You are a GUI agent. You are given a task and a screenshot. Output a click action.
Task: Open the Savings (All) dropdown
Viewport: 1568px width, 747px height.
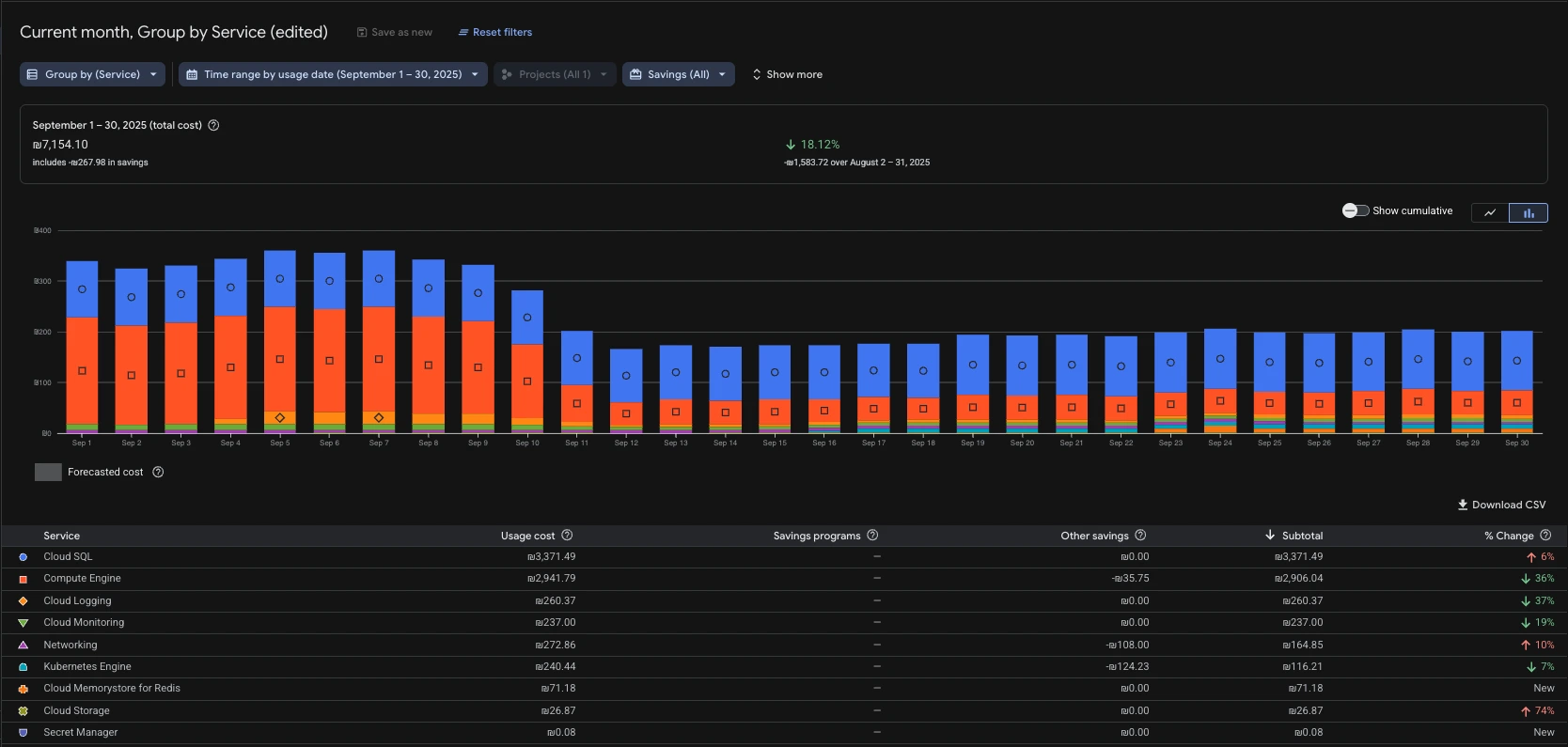(x=678, y=74)
